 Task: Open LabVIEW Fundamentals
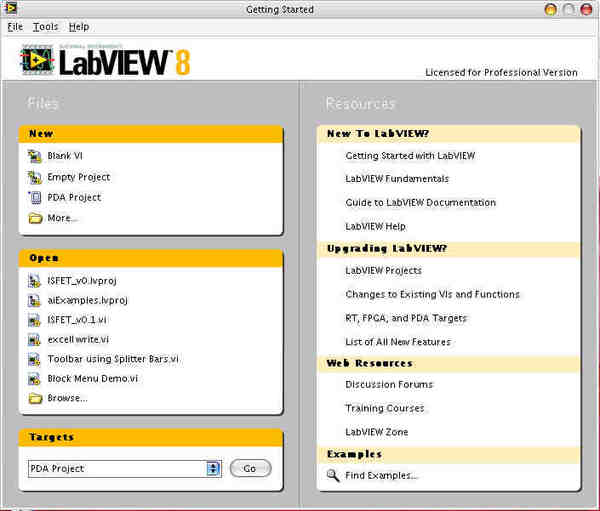click(397, 179)
